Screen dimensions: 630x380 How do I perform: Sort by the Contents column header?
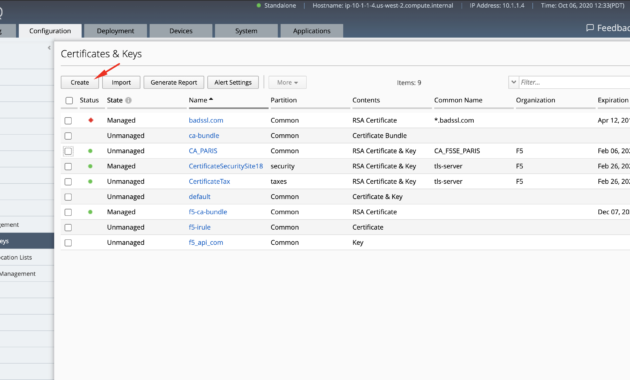point(366,100)
